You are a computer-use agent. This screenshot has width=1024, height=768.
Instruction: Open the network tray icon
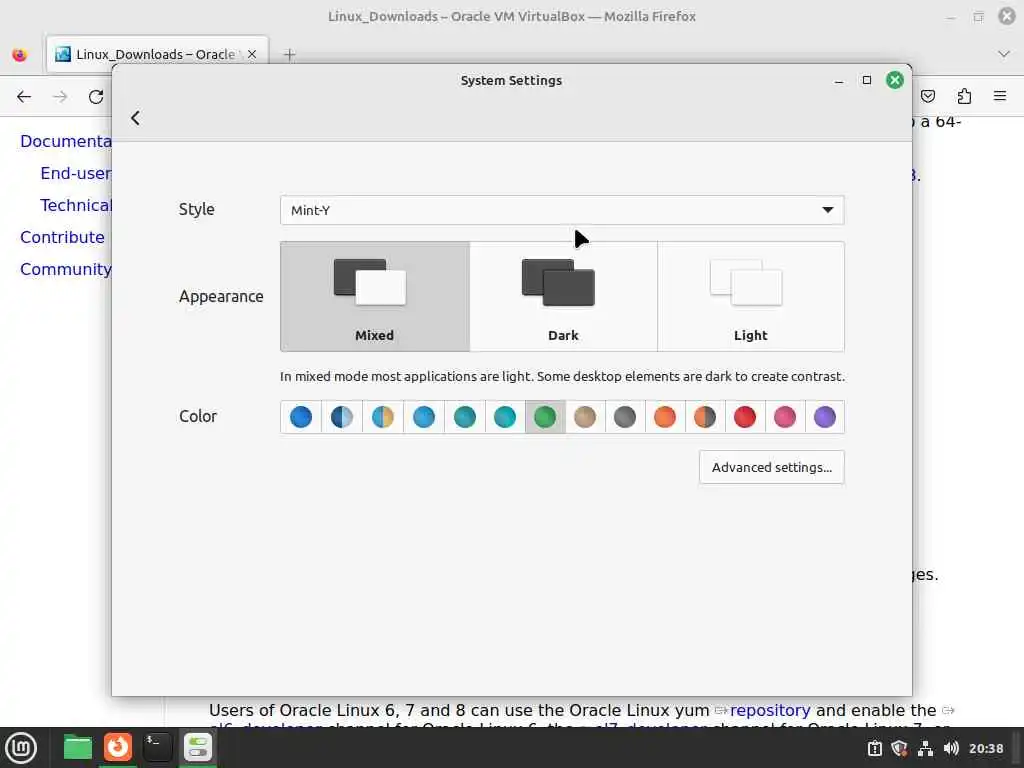(925, 748)
